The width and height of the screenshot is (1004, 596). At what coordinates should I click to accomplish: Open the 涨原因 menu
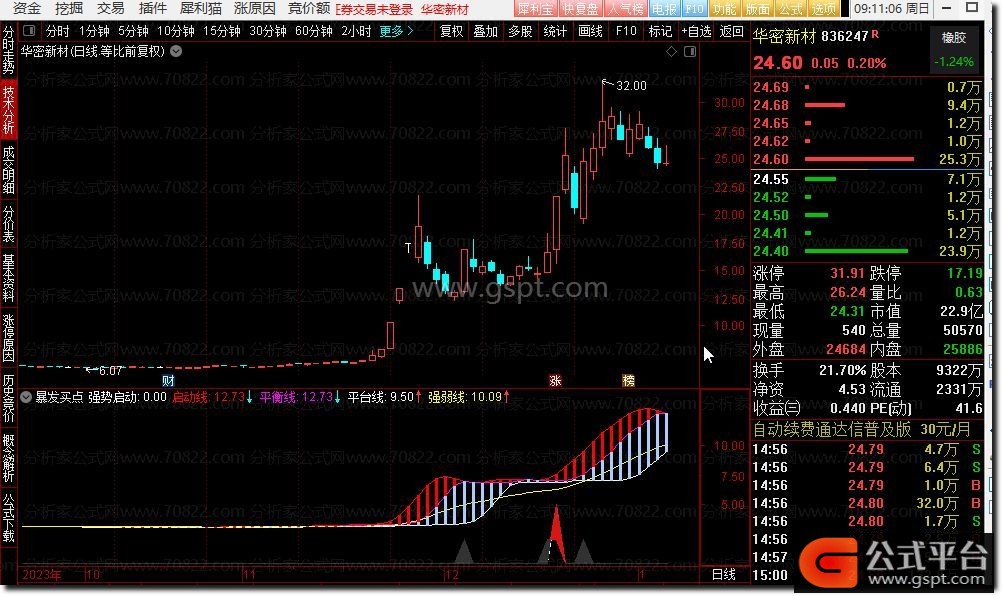click(255, 8)
